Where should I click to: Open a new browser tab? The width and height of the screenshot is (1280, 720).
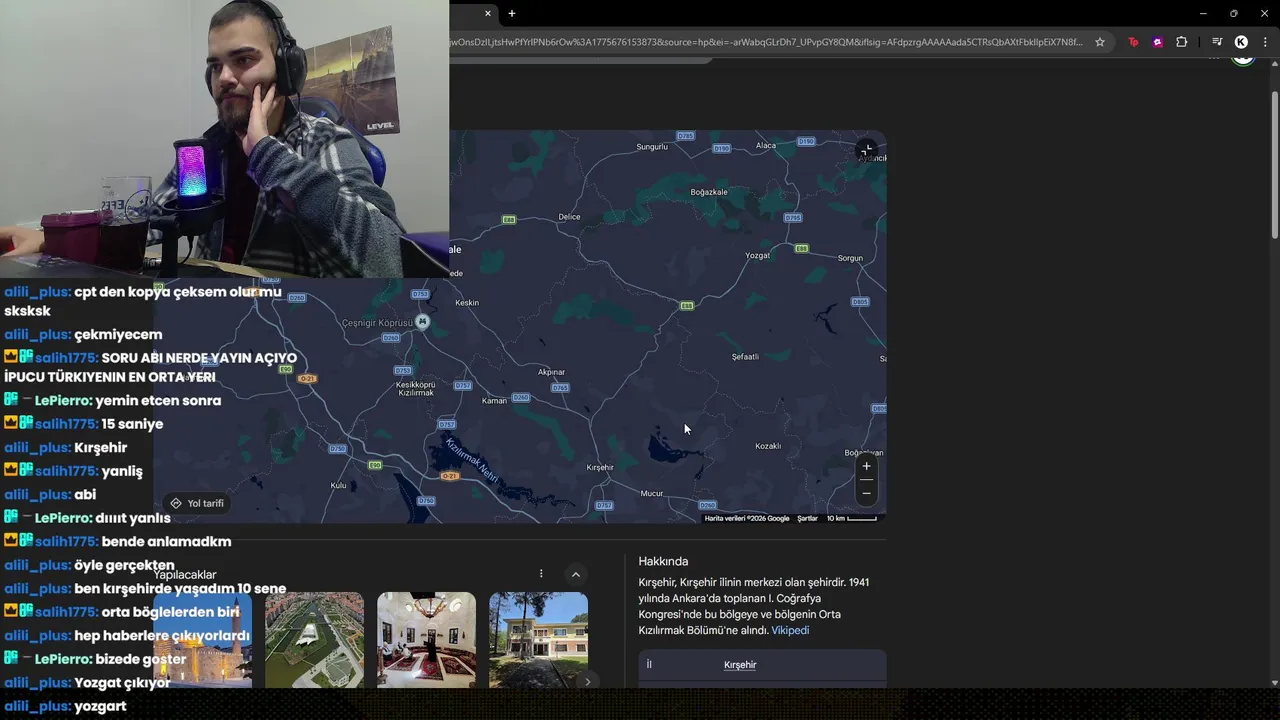pyautogui.click(x=512, y=13)
